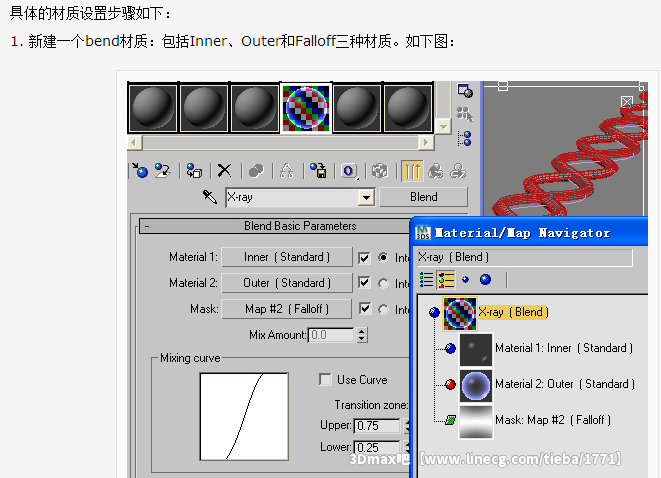This screenshot has width=661, height=478.
Task: Select Material 2: Outer in Navigator tree
Action: 565,384
